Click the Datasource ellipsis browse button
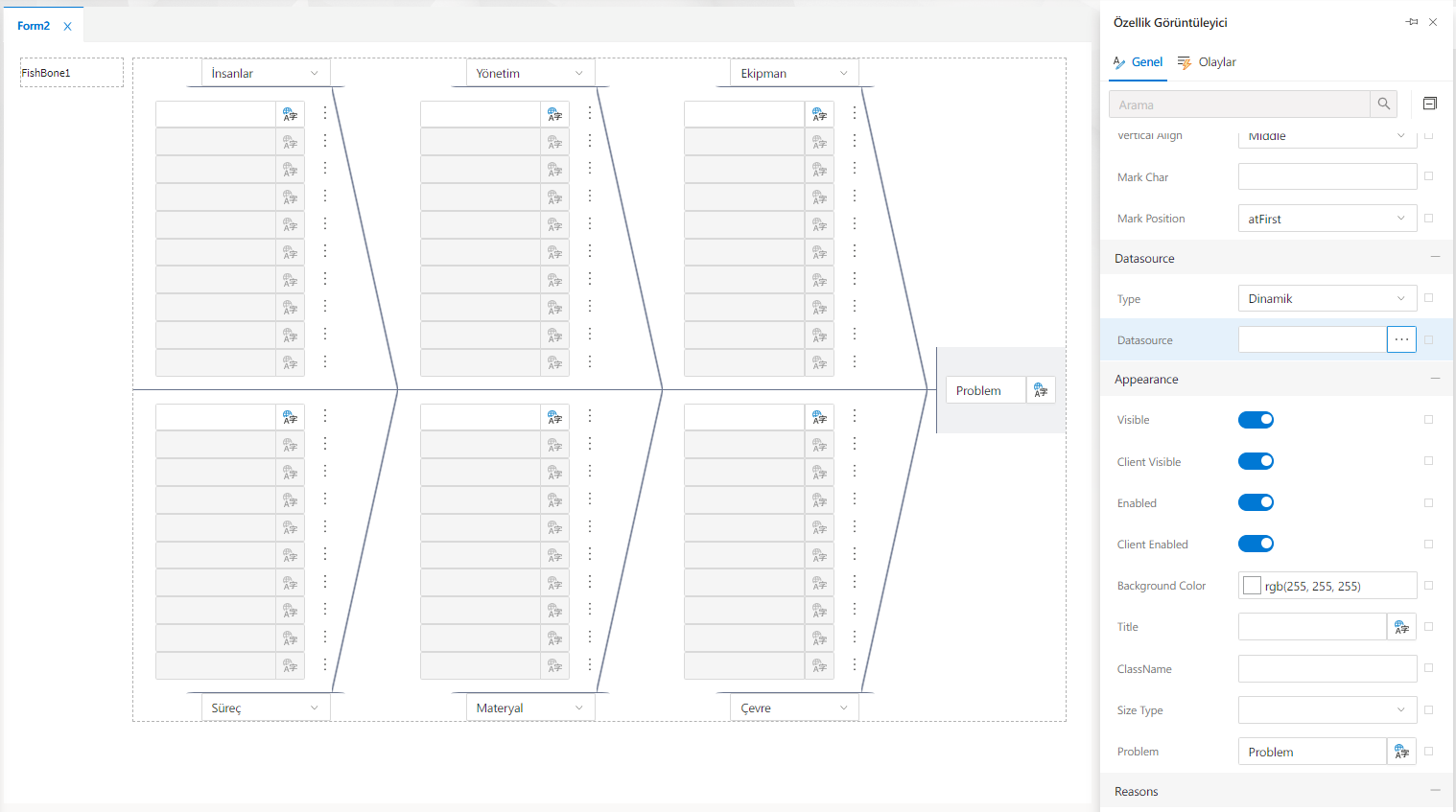 (1401, 339)
